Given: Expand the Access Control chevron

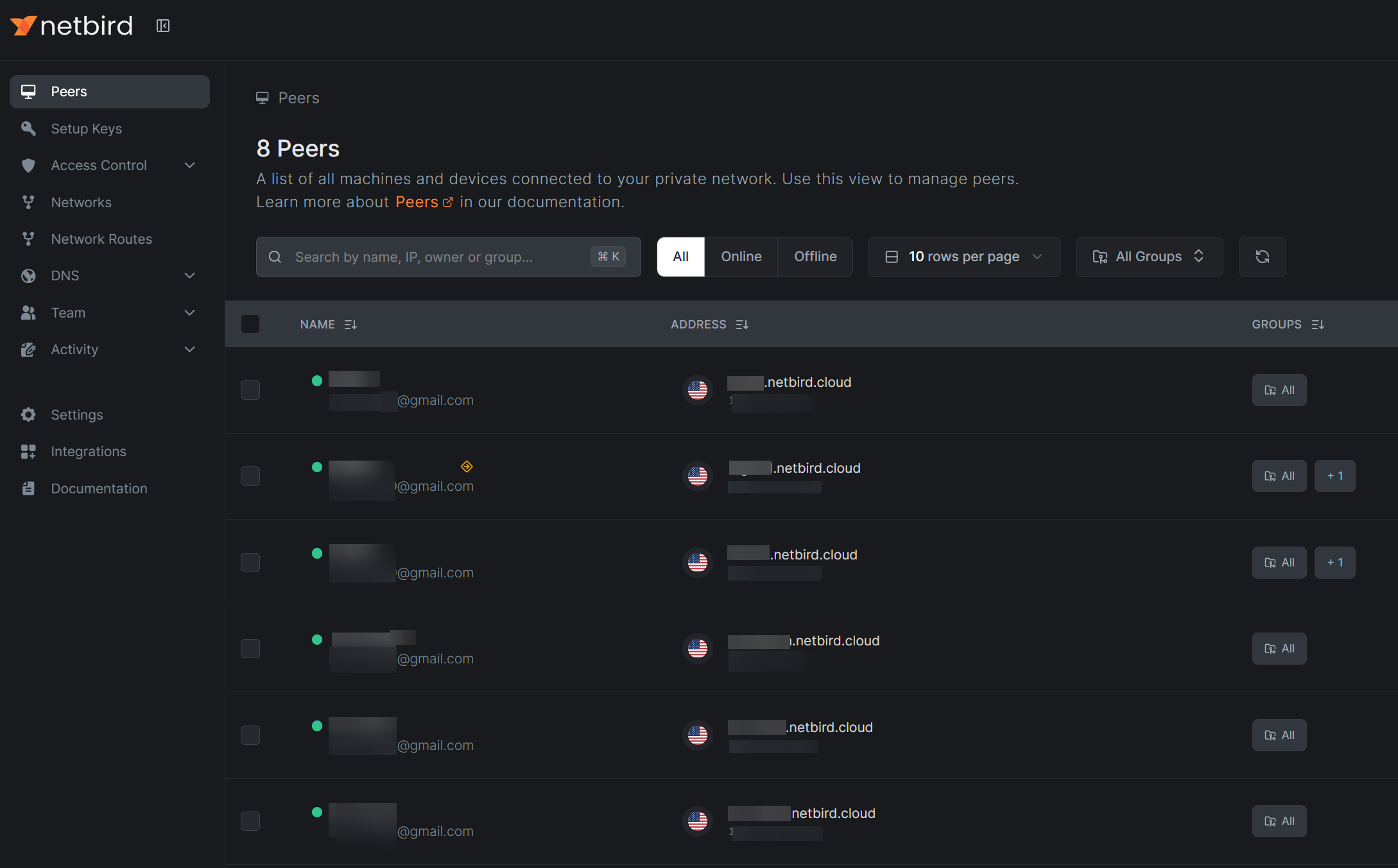Looking at the screenshot, I should click(x=189, y=166).
